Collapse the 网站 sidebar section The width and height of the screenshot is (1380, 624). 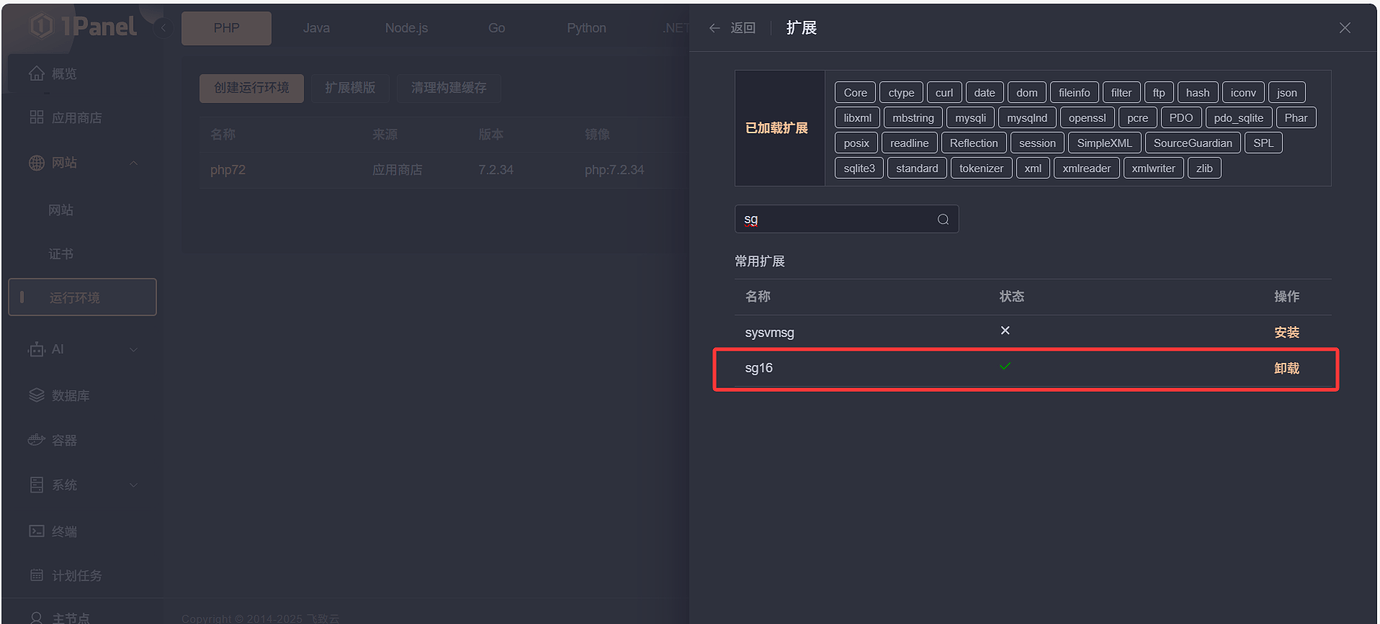click(x=134, y=162)
